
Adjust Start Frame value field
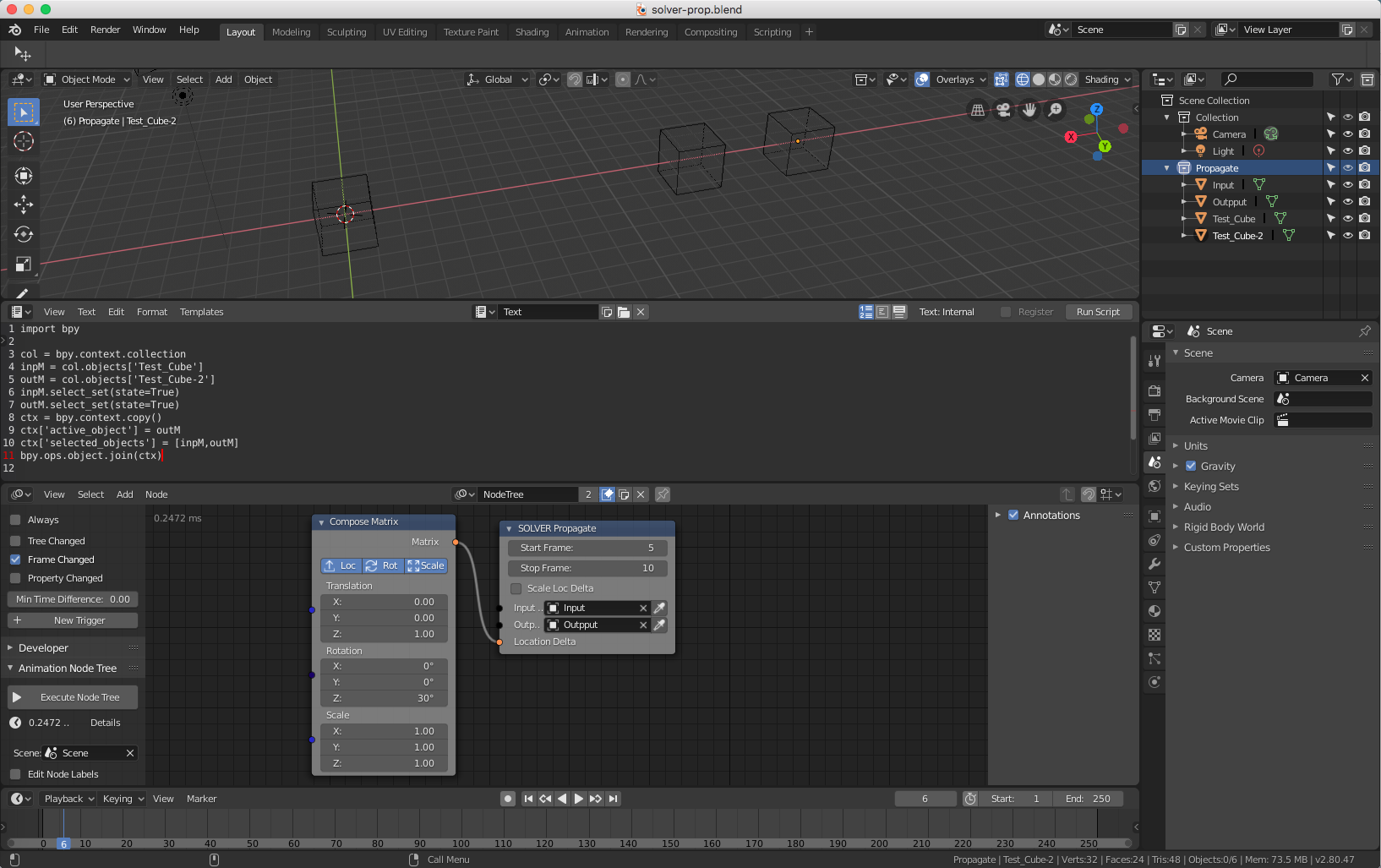click(587, 548)
